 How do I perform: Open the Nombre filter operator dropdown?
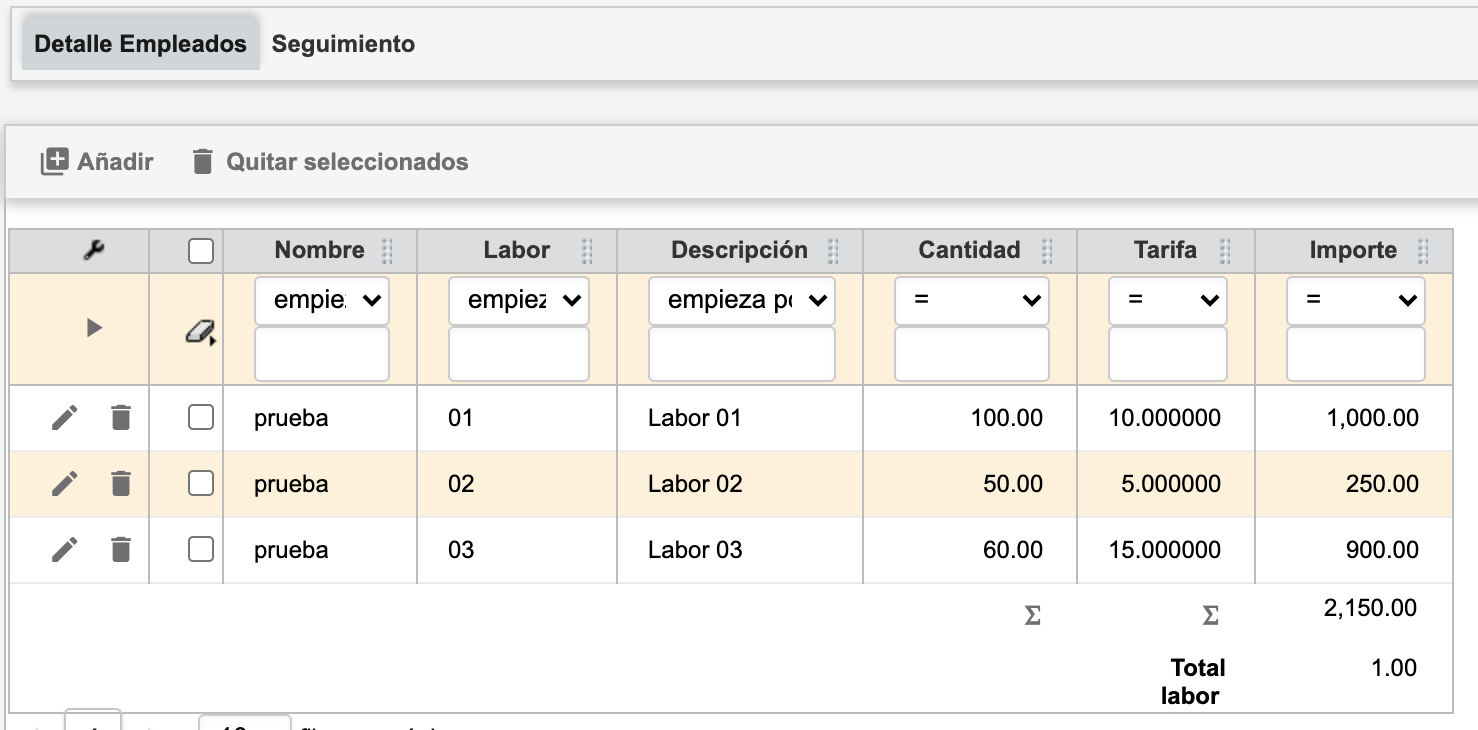[x=321, y=301]
